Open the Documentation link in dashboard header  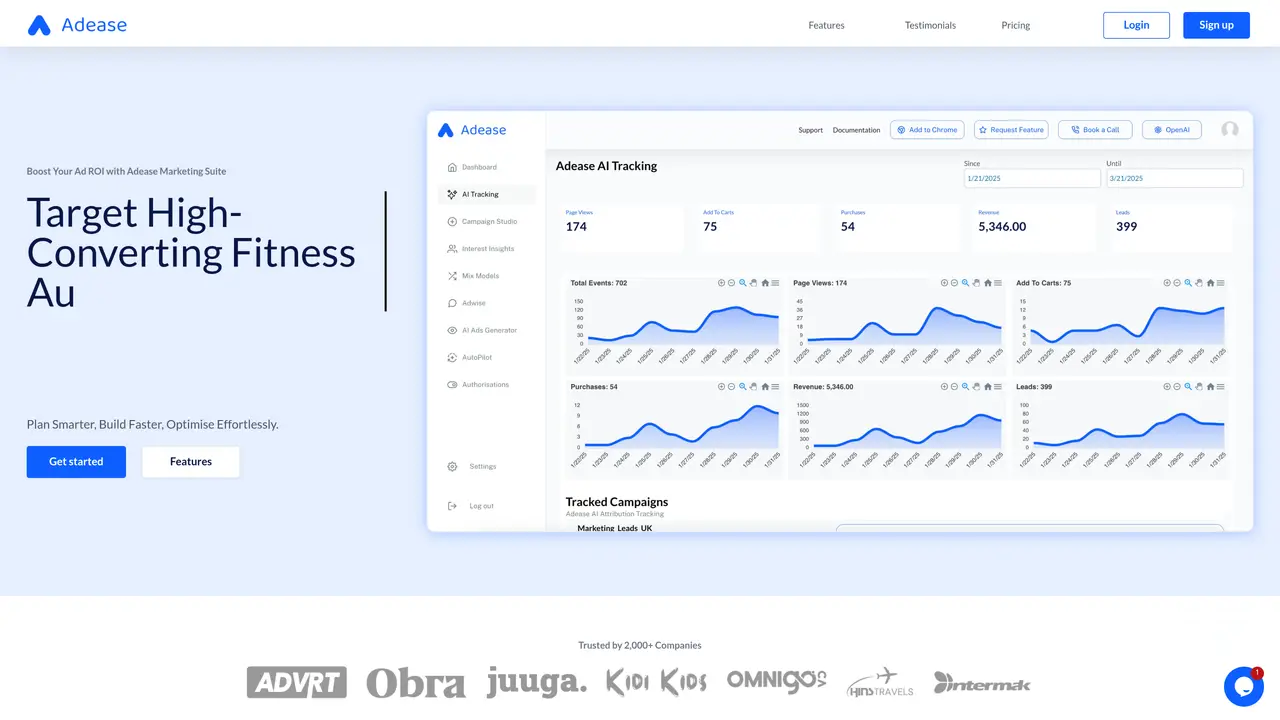point(857,130)
